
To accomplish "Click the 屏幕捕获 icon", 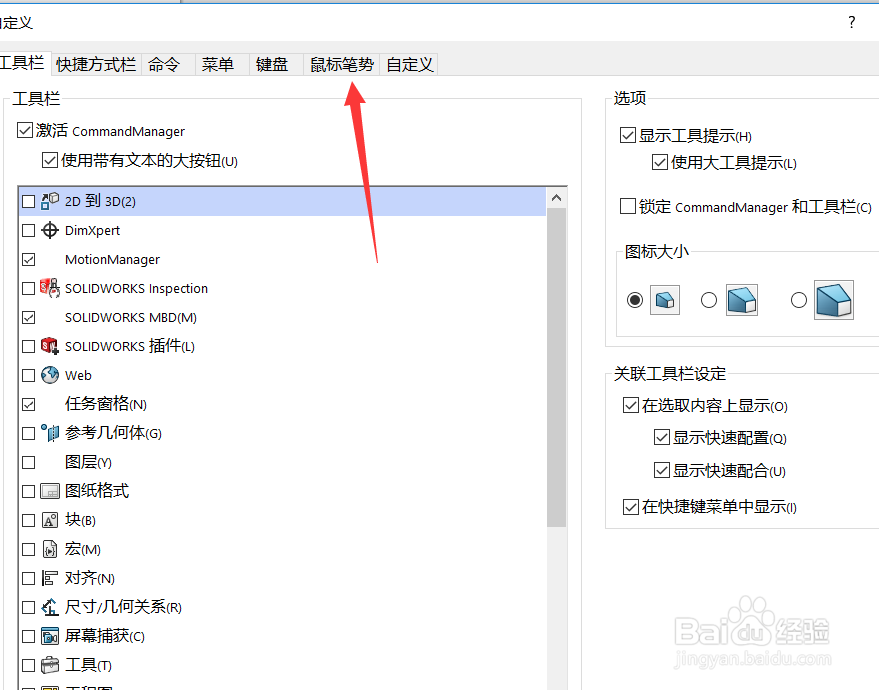I will [50, 636].
